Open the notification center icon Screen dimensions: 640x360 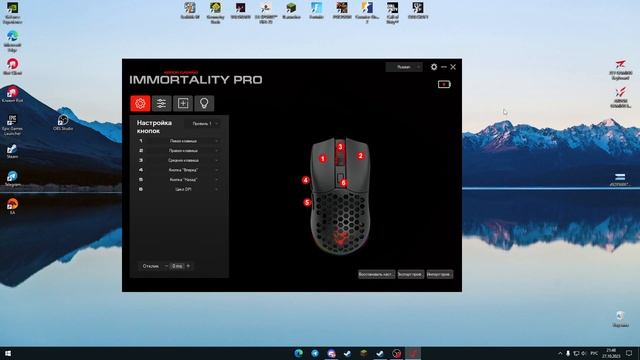629,353
